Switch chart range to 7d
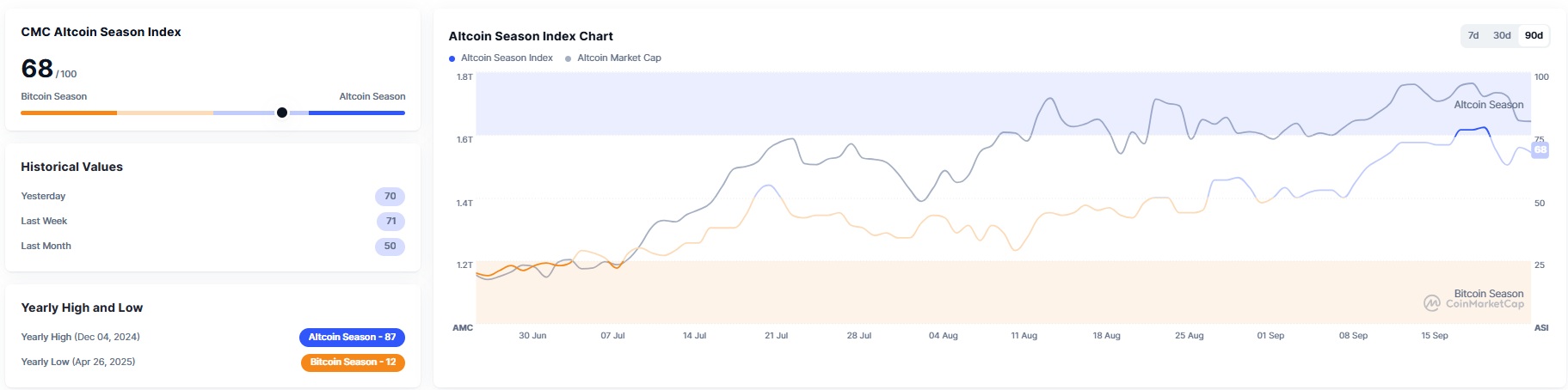The height and width of the screenshot is (390, 1568). [1473, 35]
